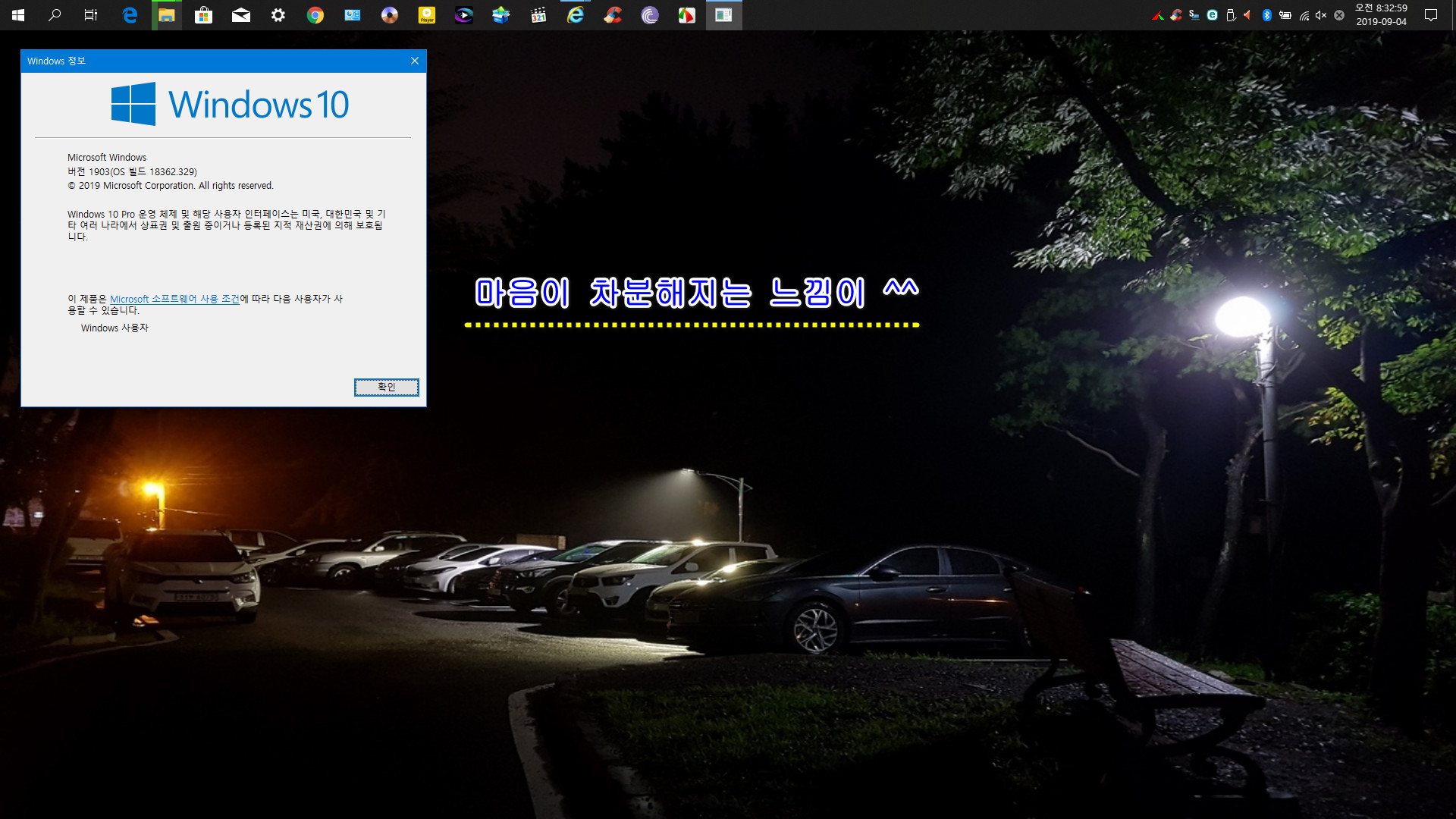Open Microsoft Store from taskbar

click(x=203, y=15)
